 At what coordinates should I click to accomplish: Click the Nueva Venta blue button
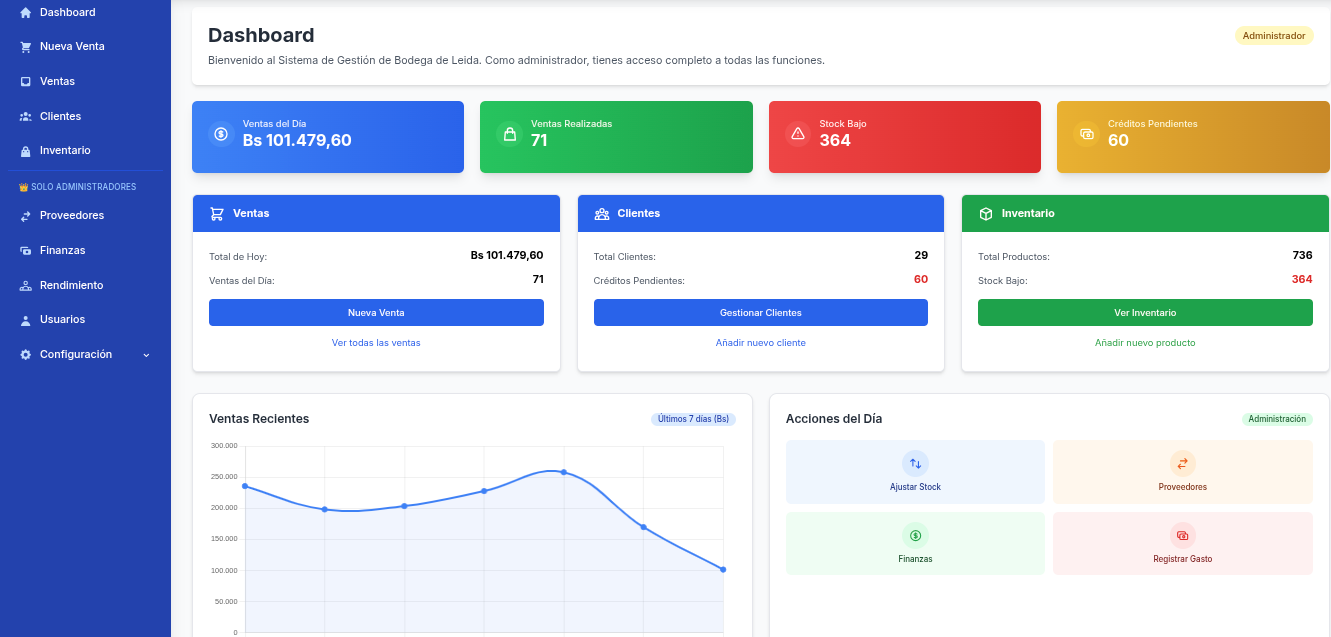[x=376, y=312]
